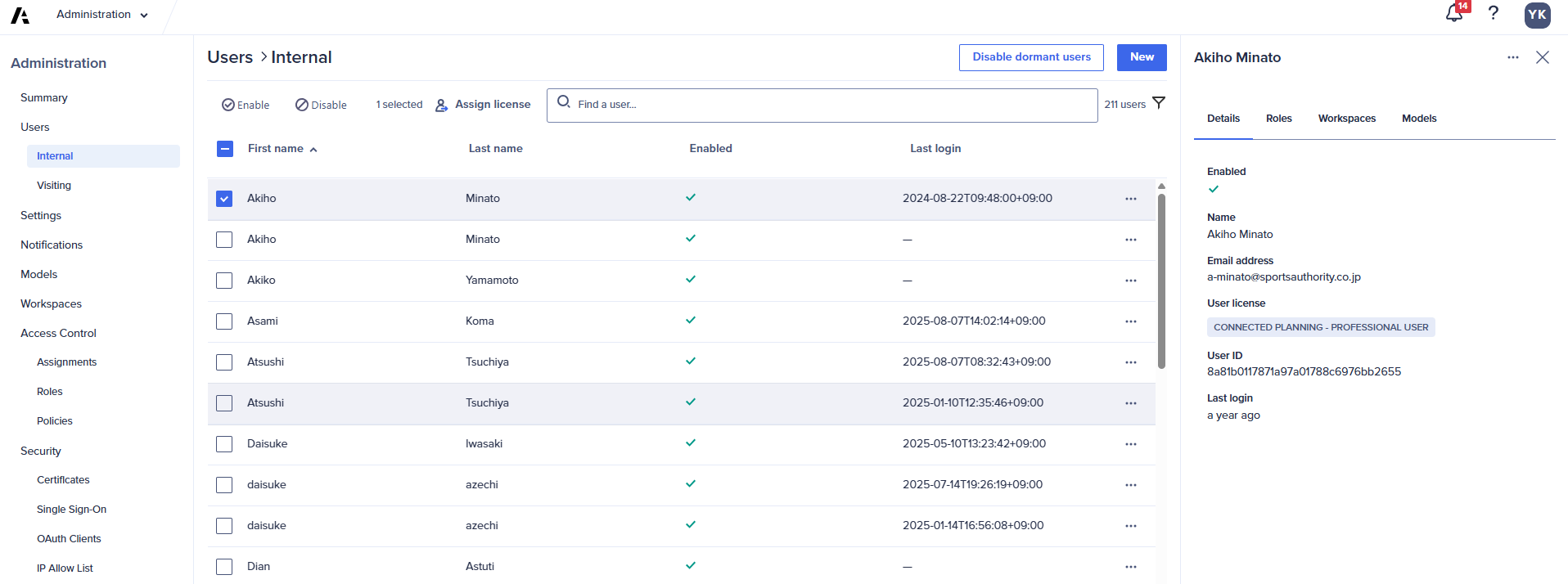Open more options in Akiho Minato panel
This screenshot has width=1568, height=584.
(1513, 57)
